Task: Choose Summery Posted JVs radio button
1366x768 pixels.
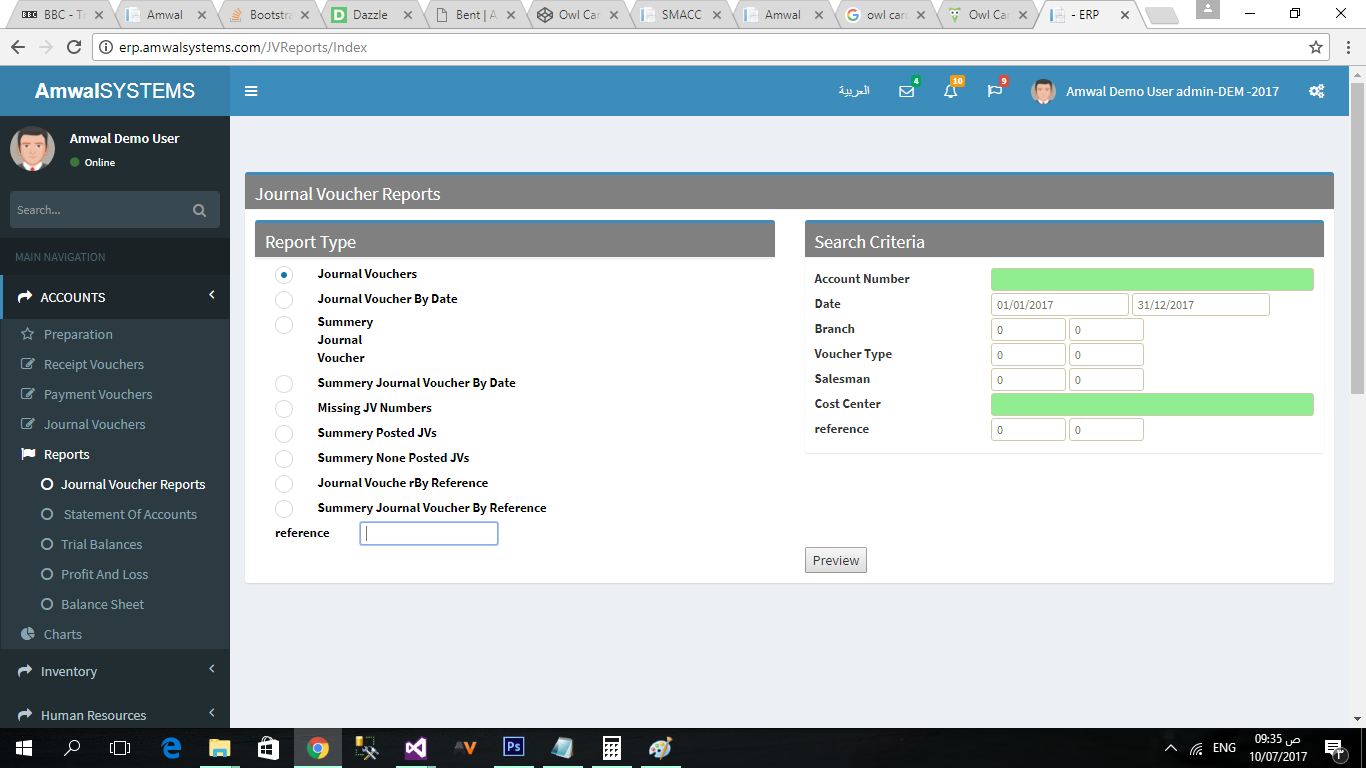Action: point(284,433)
